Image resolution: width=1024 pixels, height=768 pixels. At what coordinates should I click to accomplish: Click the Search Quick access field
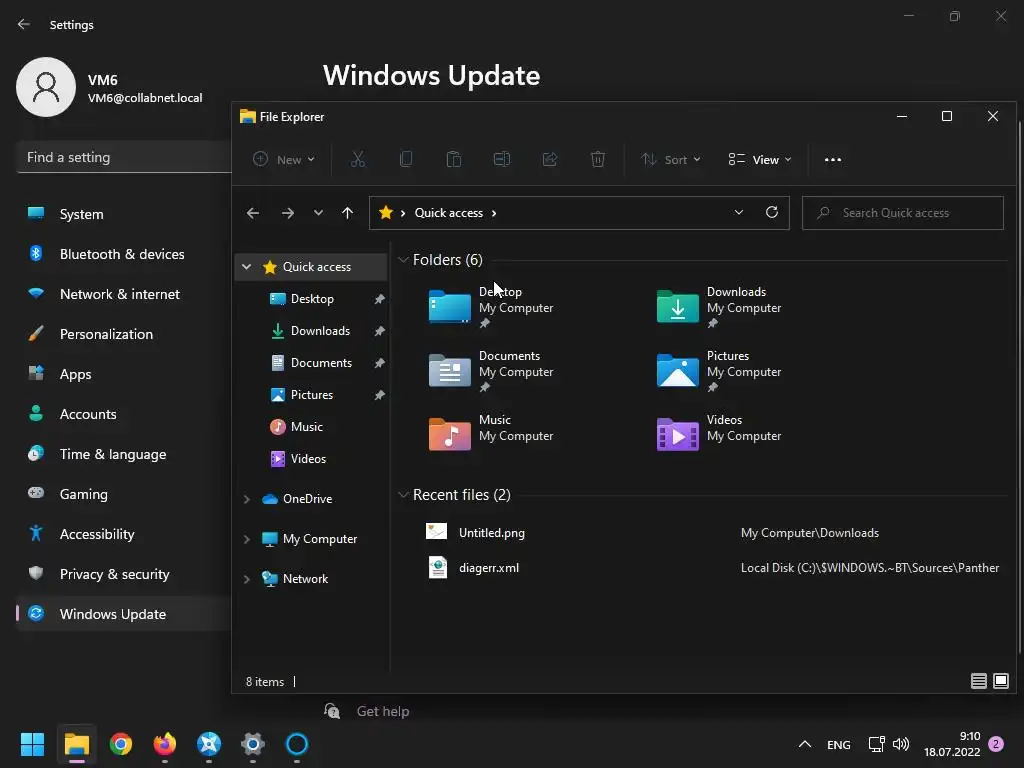(x=903, y=213)
